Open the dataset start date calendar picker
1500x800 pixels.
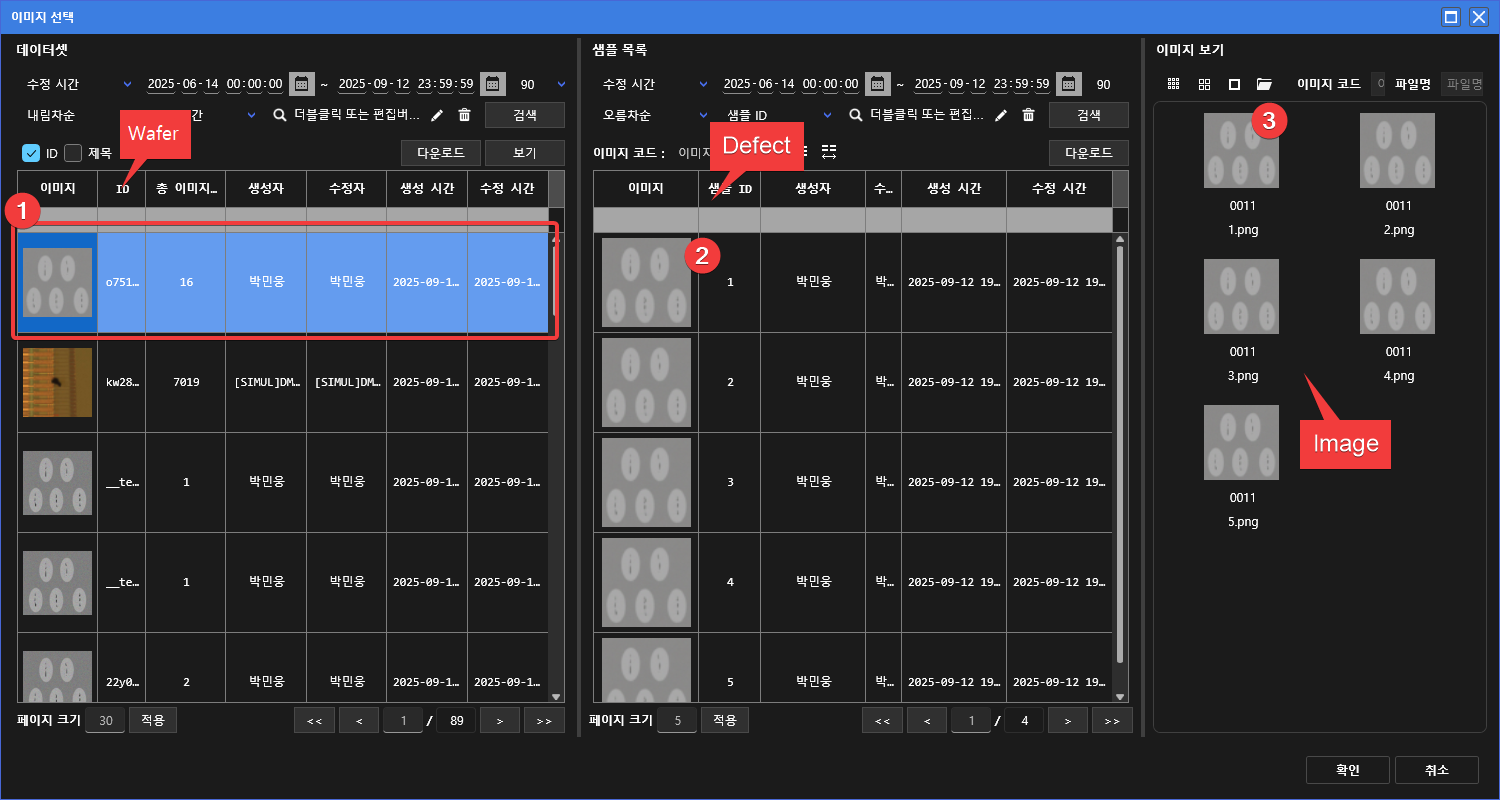pyautogui.click(x=301, y=84)
